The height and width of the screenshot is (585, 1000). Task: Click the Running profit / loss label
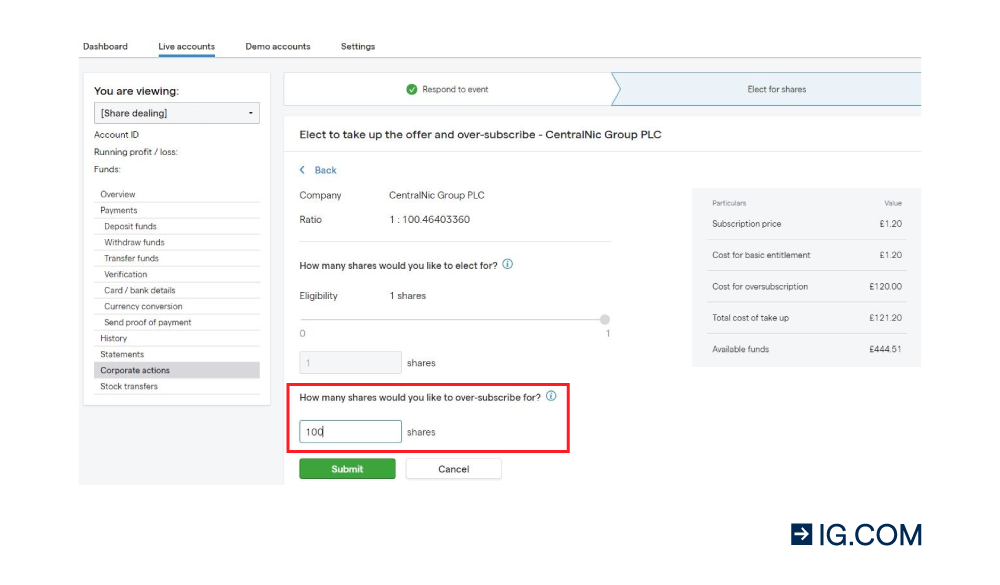pos(136,152)
